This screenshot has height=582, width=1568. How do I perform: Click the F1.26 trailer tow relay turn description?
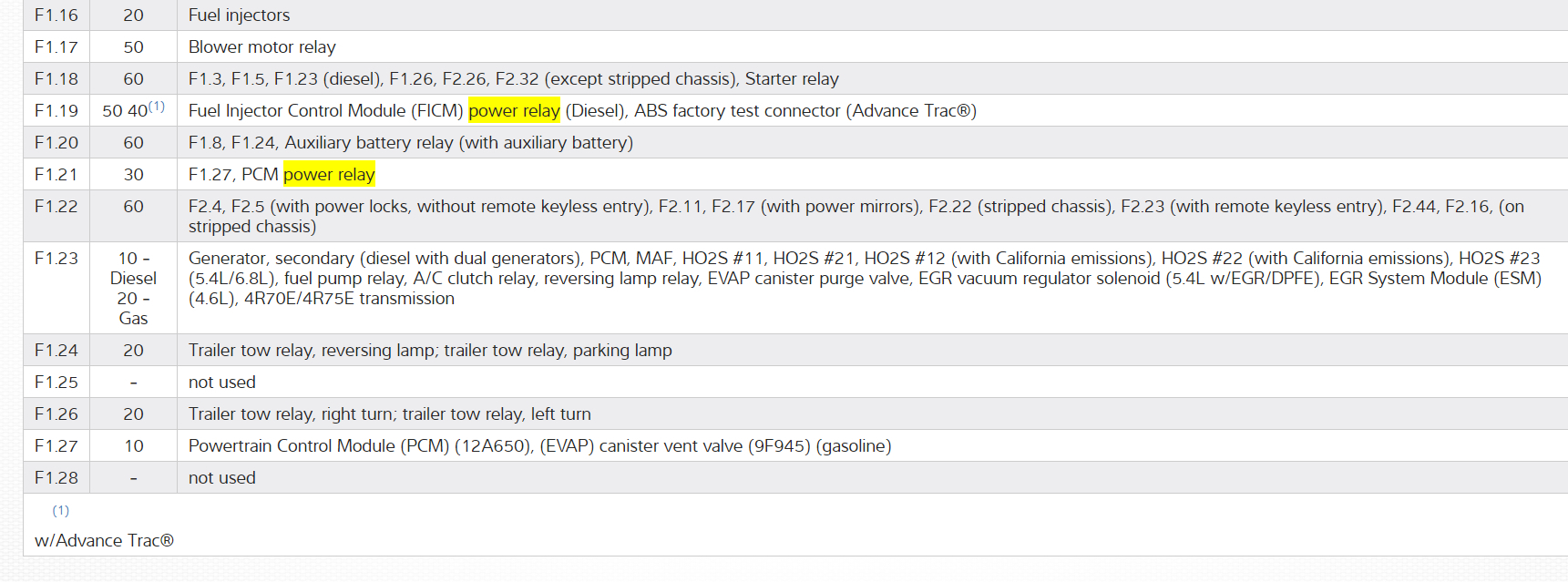pos(389,414)
